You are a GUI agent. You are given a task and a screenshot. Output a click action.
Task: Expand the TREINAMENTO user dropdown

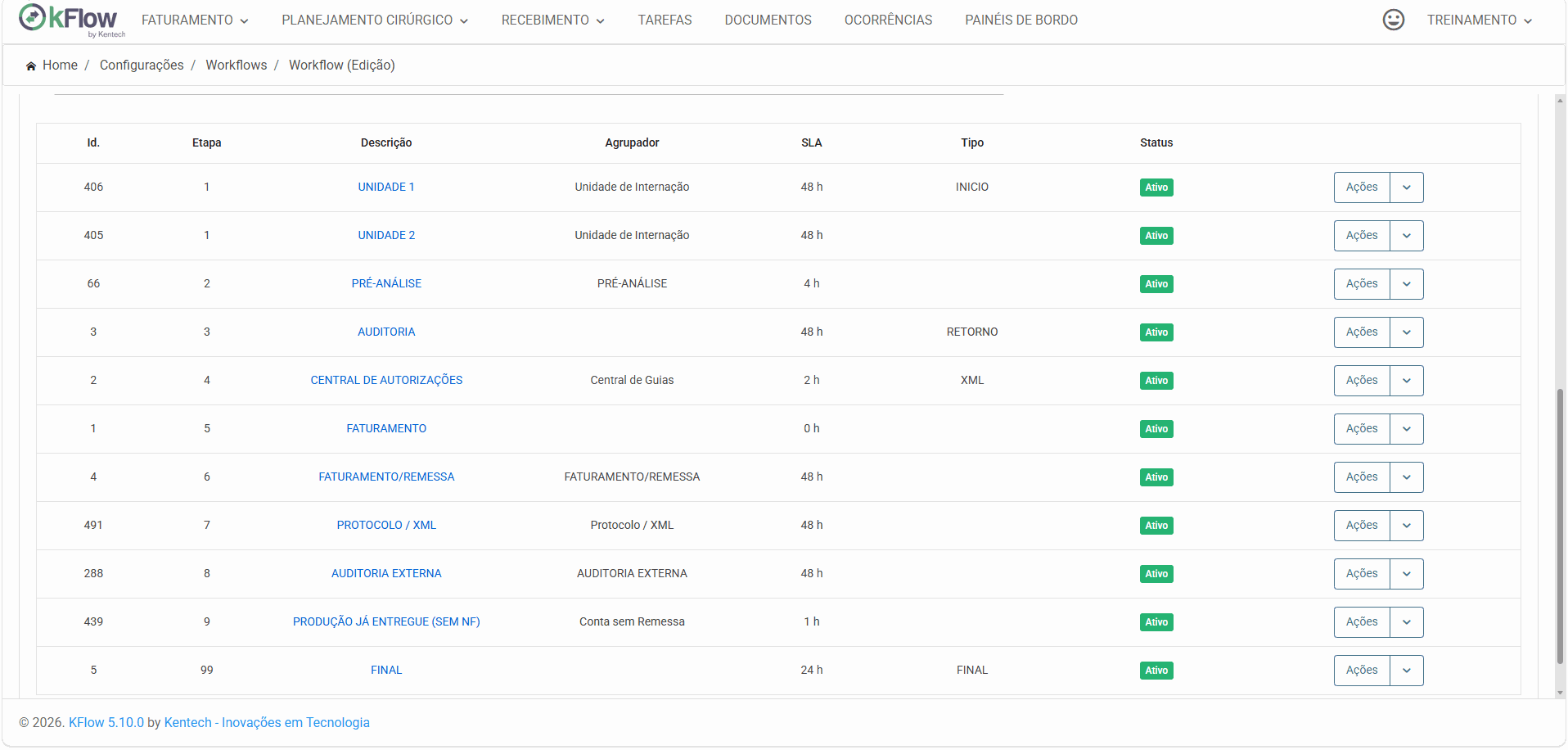(x=1480, y=20)
